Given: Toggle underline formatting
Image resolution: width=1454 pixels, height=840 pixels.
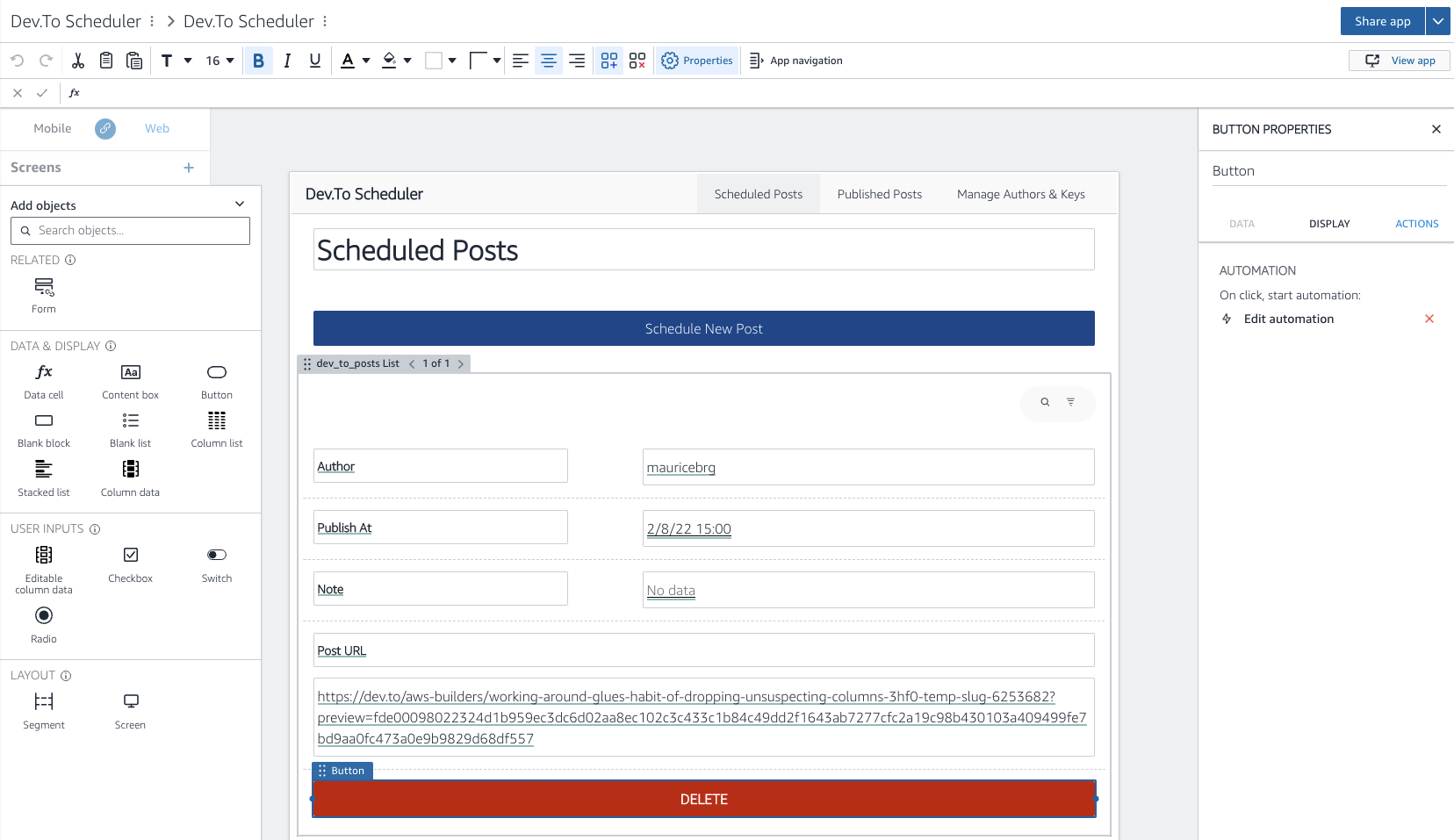Looking at the screenshot, I should [315, 61].
